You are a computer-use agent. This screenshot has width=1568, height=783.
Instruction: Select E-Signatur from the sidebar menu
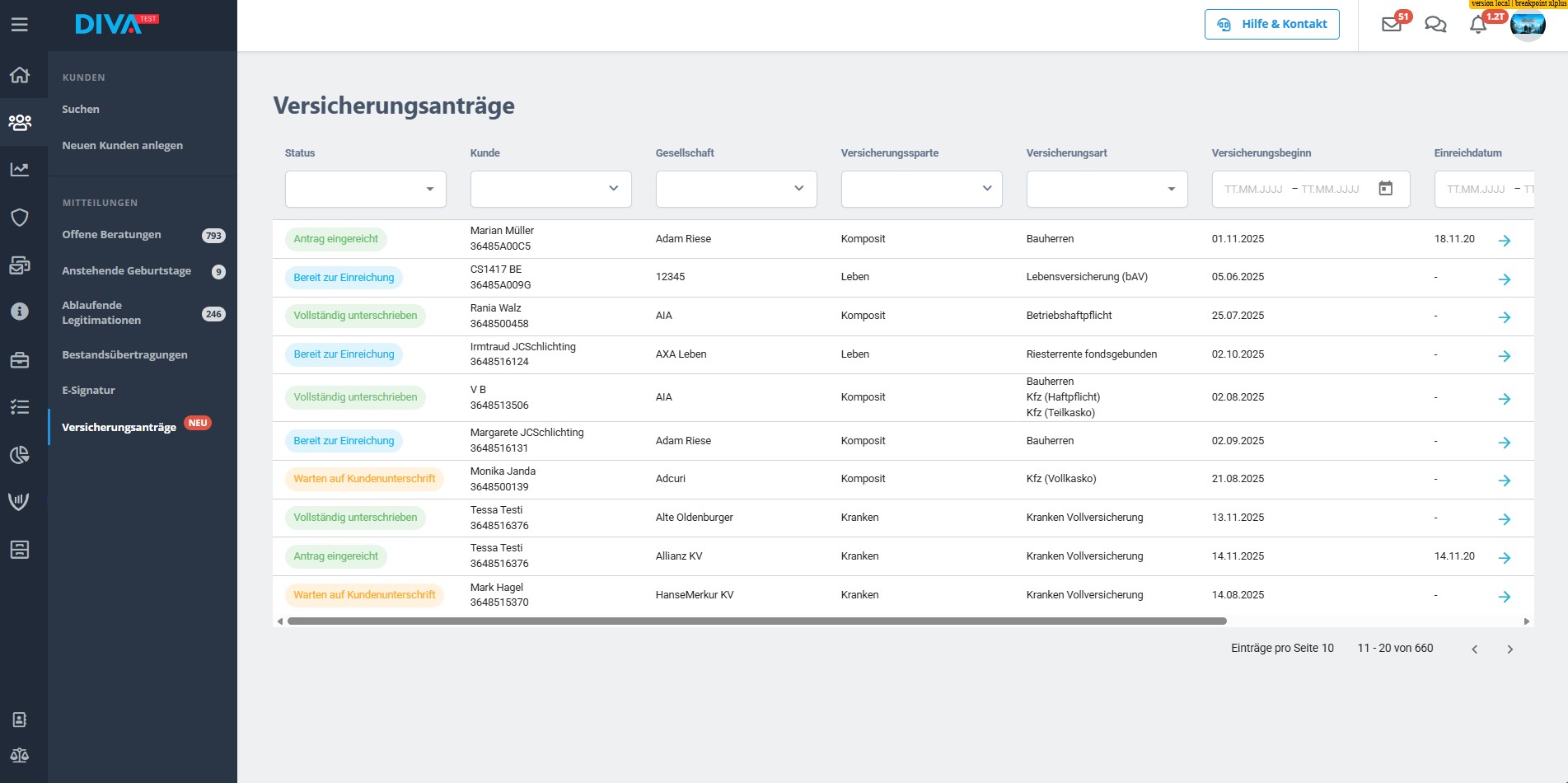tap(88, 391)
